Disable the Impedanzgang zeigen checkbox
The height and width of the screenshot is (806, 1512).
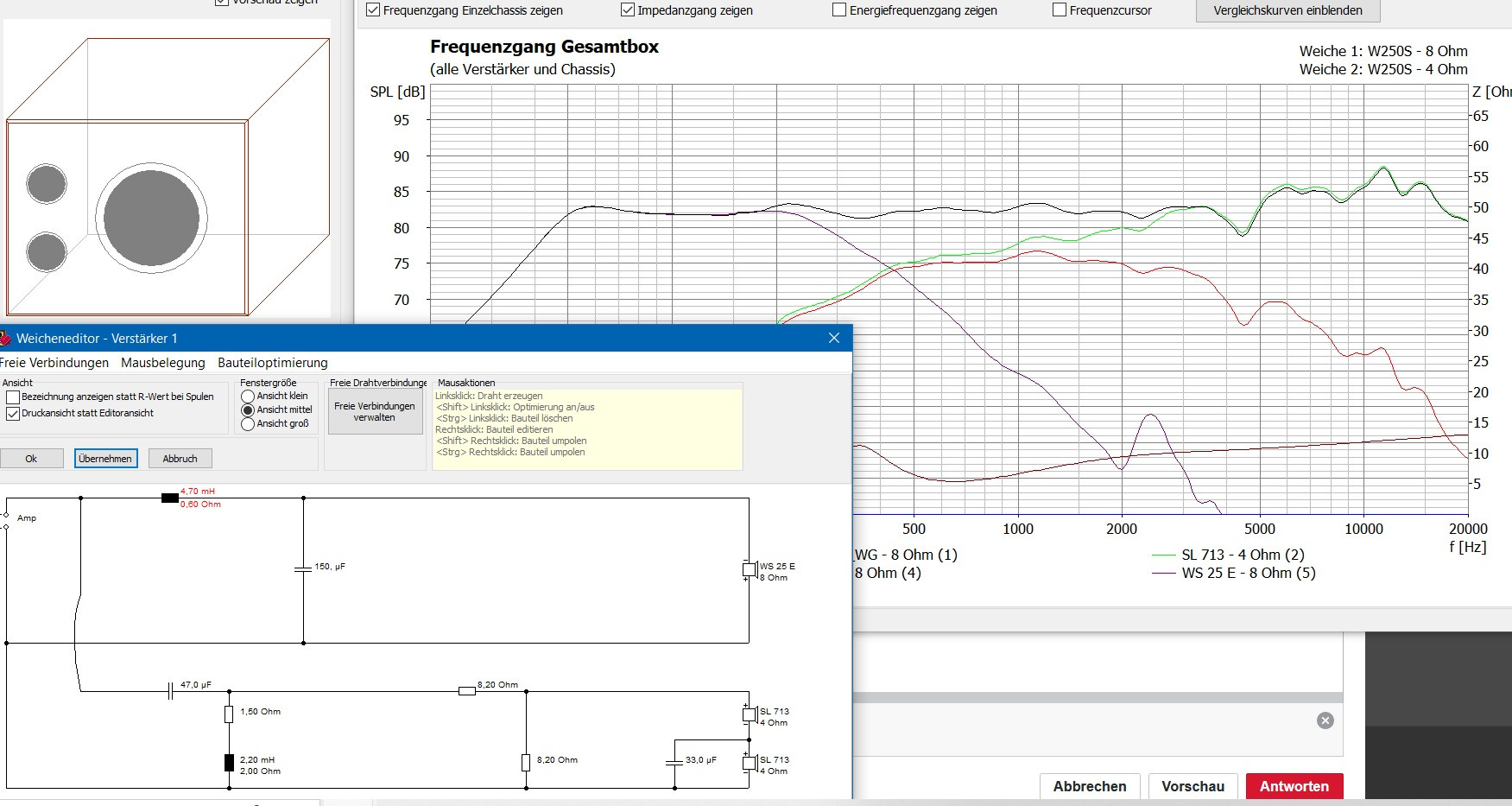[628, 10]
